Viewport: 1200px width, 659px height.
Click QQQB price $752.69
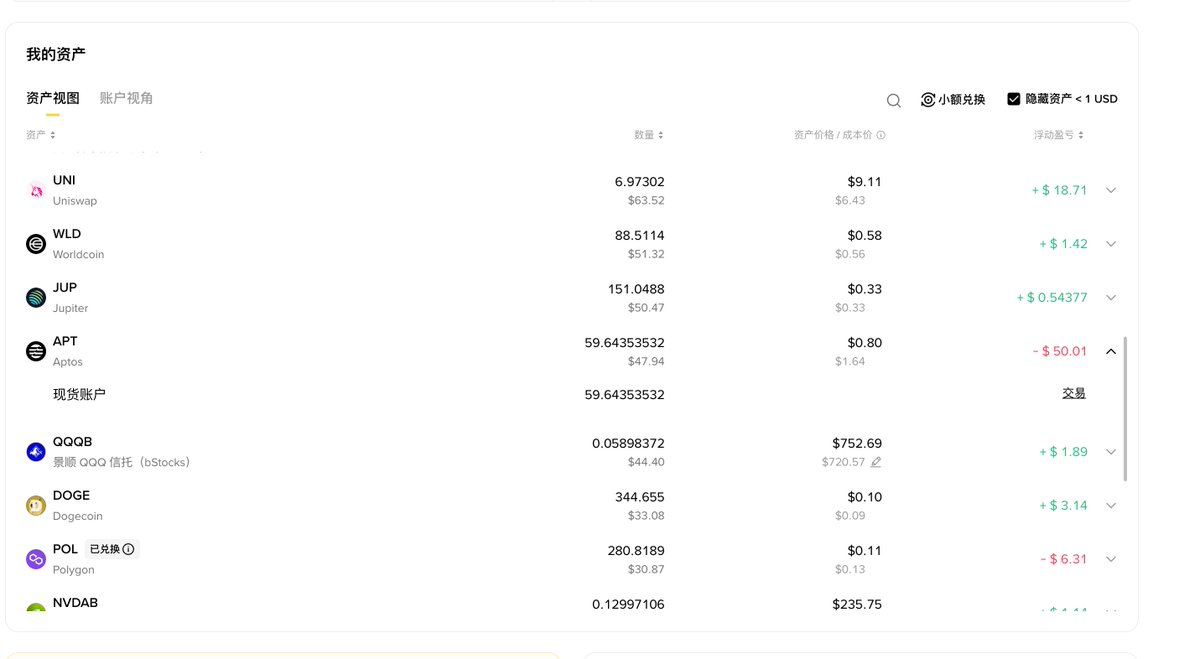click(x=857, y=443)
